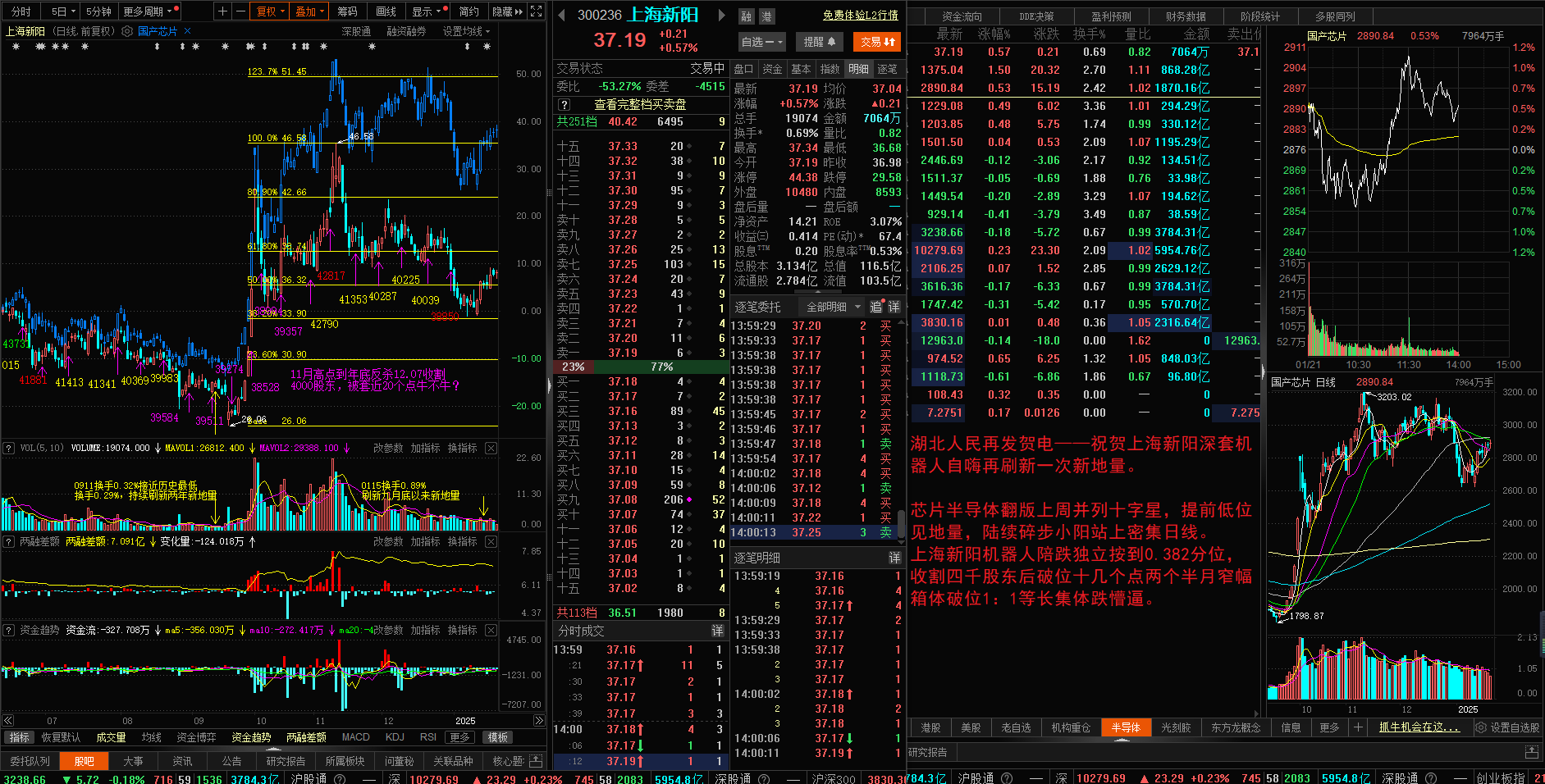
Task: Open the 交易 trade button
Action: point(877,42)
